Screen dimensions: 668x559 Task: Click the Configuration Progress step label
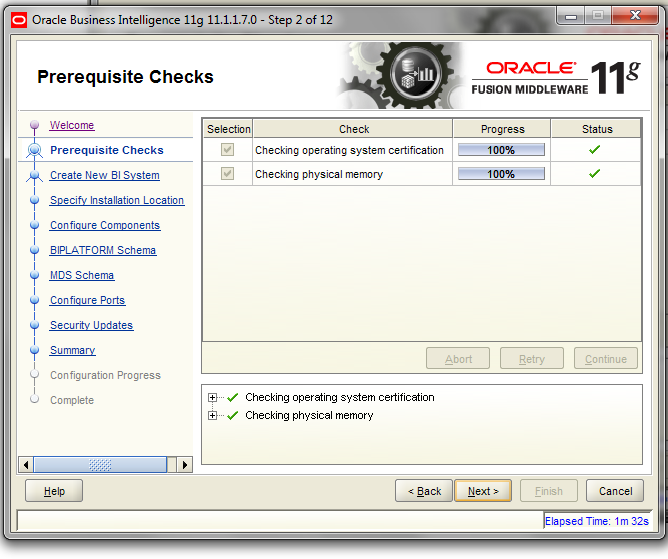point(105,375)
